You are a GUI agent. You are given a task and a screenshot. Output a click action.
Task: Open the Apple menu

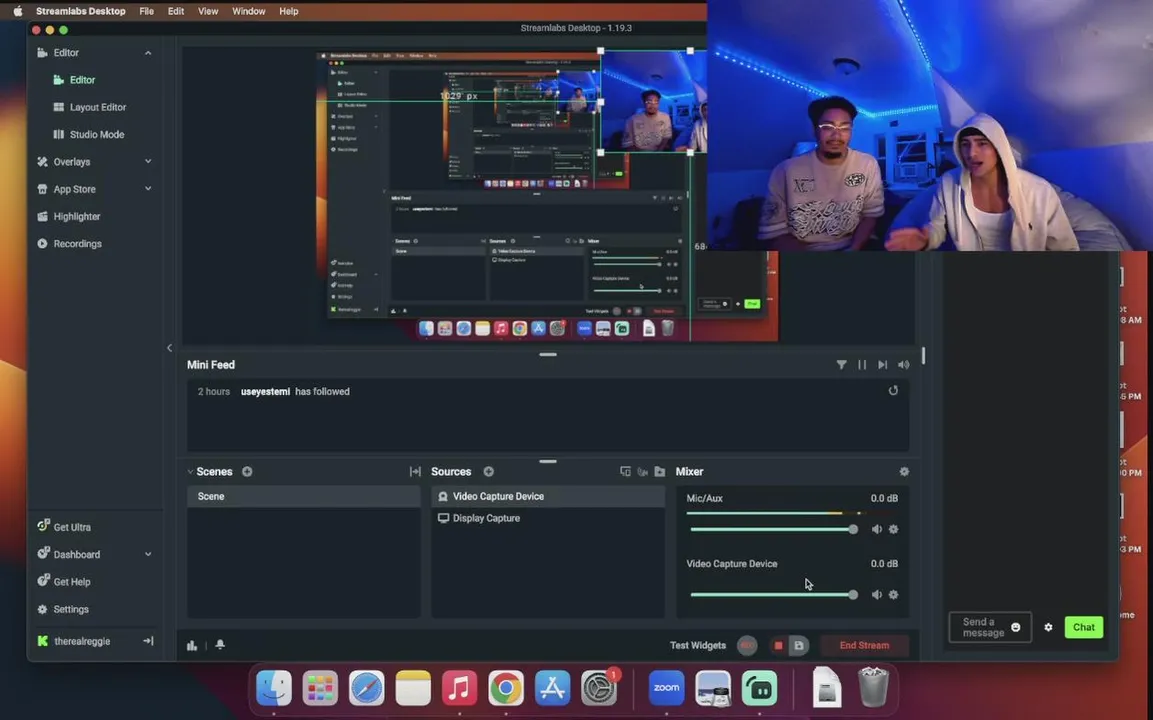18,11
